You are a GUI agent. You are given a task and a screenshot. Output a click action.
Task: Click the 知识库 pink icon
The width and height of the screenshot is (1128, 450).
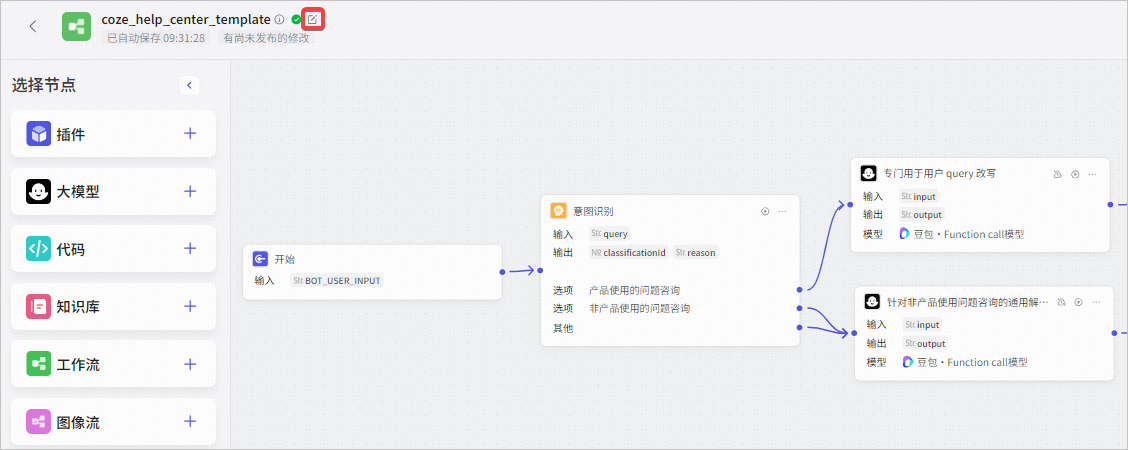click(x=38, y=306)
